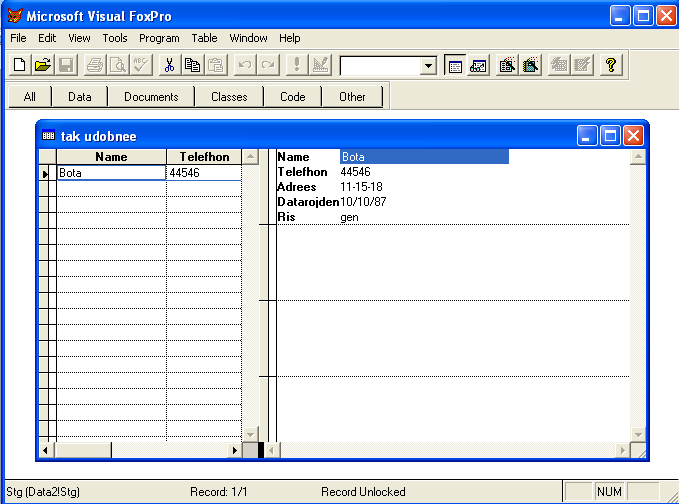679x504 pixels.
Task: Click the Help question mark icon
Action: 611,65
